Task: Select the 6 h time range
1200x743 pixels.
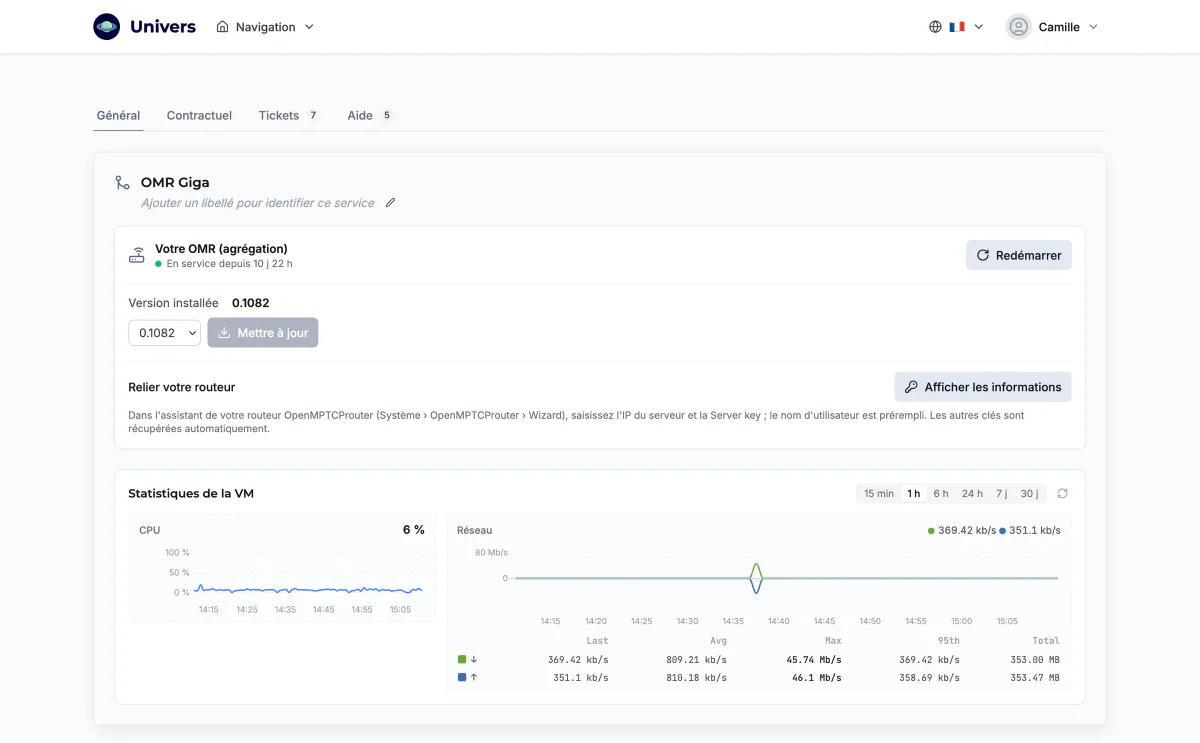Action: pos(941,494)
